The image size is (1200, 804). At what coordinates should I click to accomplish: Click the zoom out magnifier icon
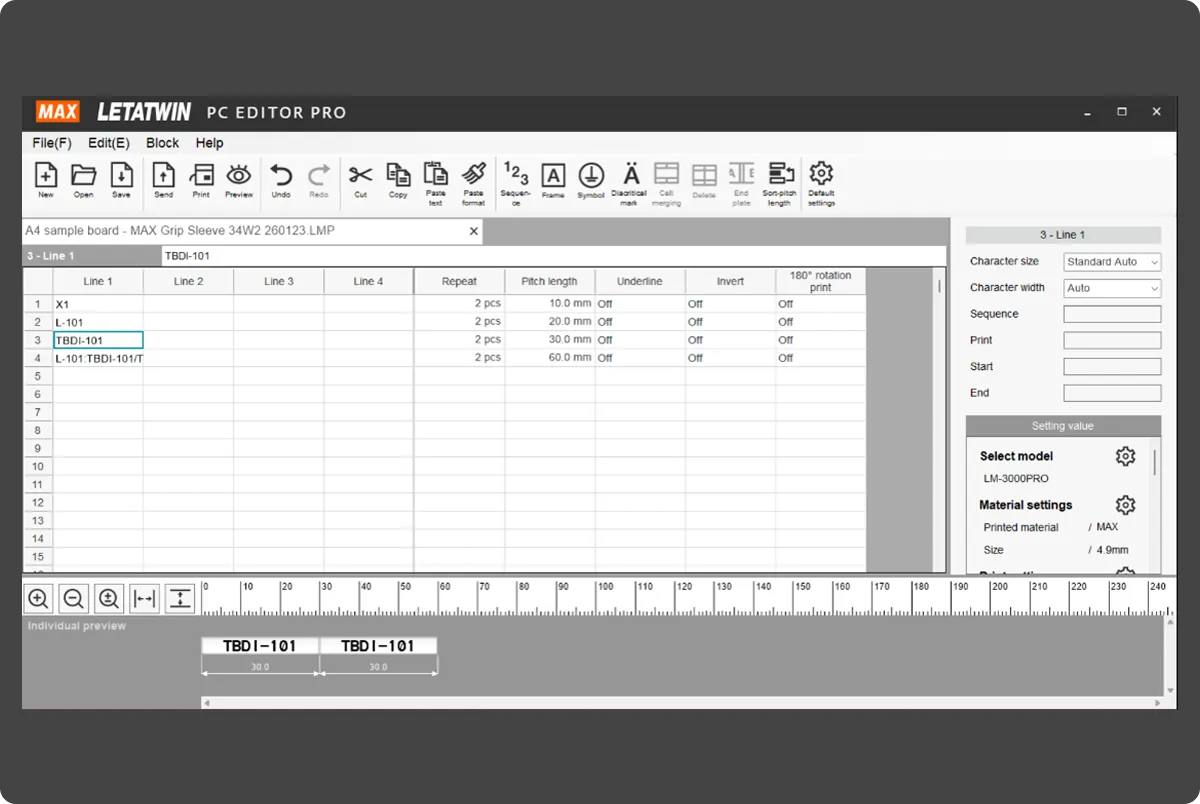[74, 599]
